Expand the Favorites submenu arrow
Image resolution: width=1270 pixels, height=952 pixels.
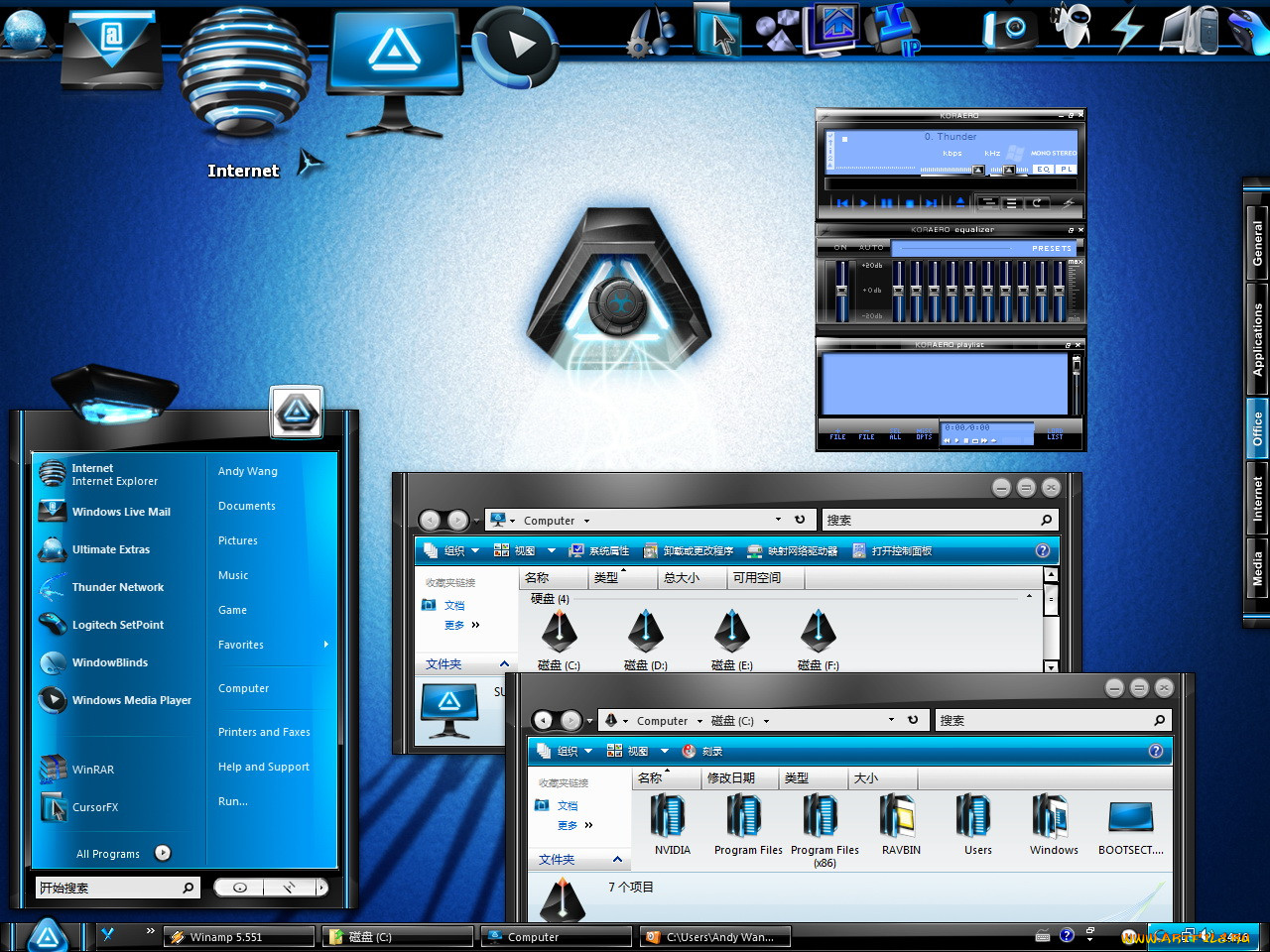[x=325, y=645]
